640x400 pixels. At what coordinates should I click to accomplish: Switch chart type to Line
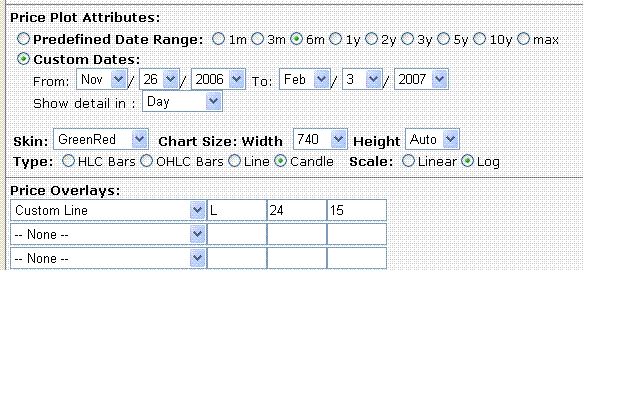click(234, 161)
